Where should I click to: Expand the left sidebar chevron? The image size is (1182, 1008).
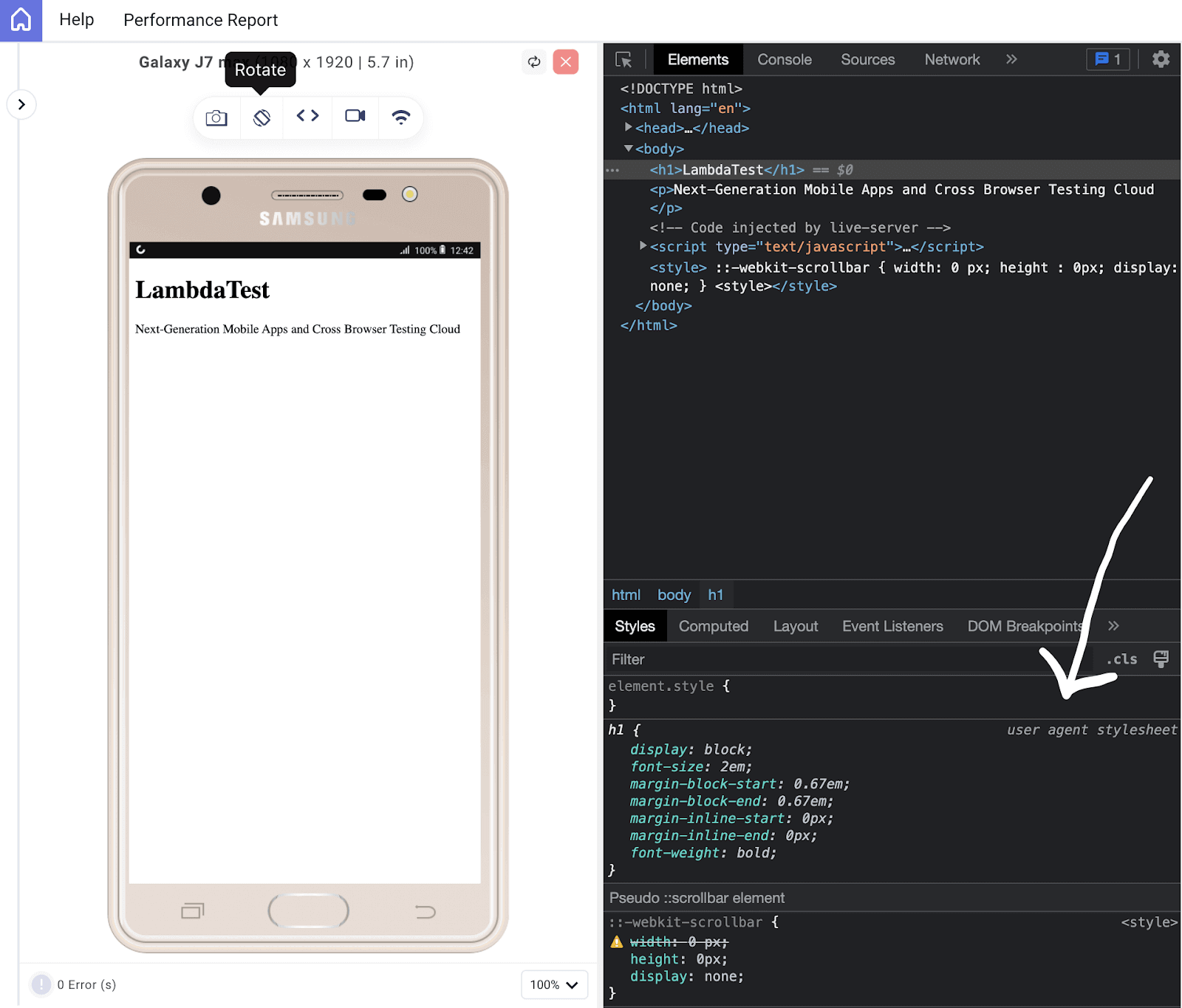click(x=21, y=104)
